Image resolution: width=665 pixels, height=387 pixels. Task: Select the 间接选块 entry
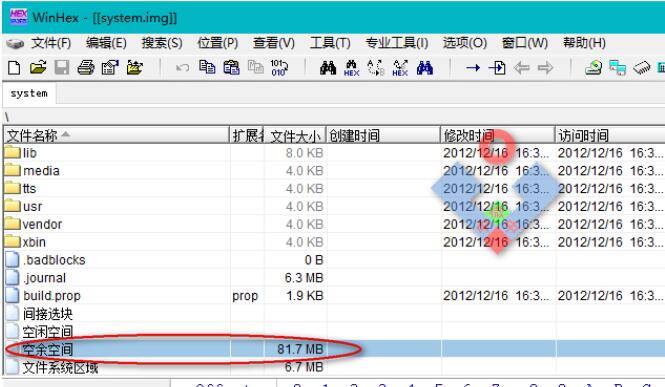[334, 314]
